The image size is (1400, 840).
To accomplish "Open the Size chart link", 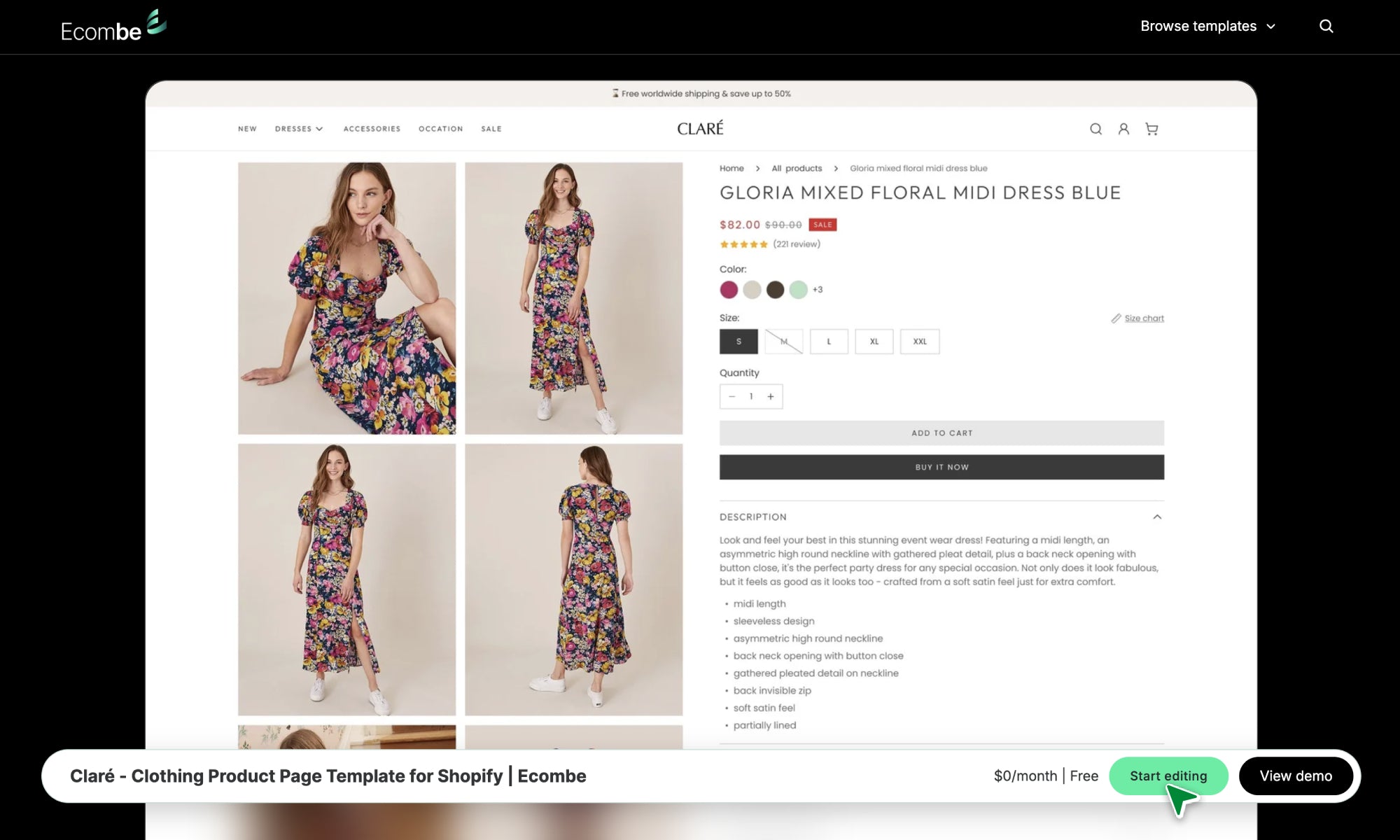I will 1143,318.
